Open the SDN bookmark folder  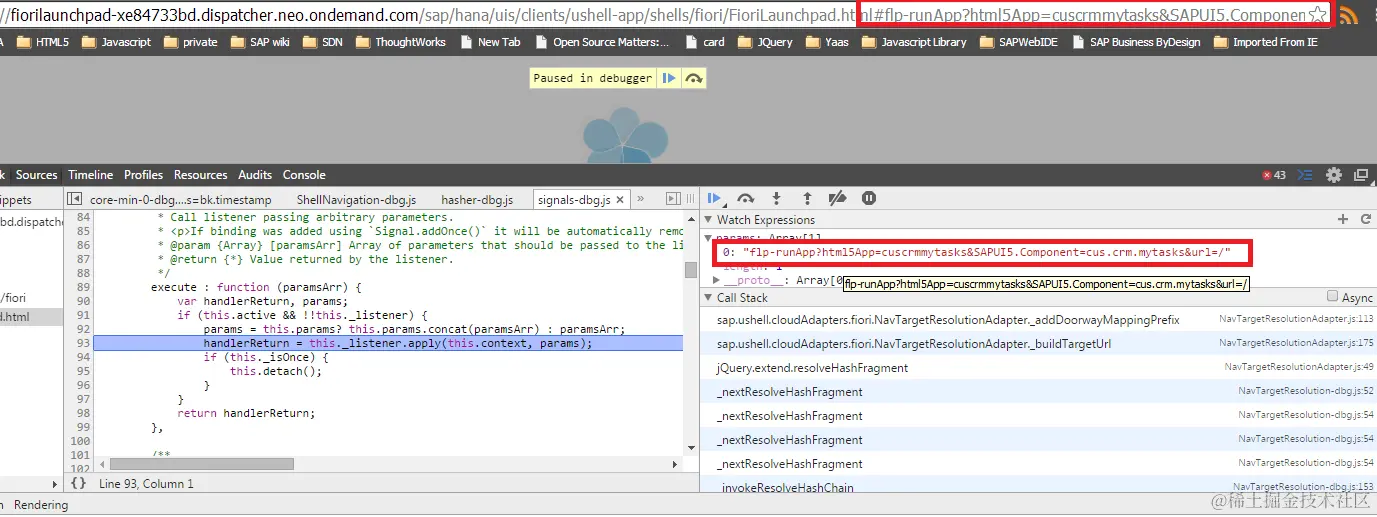click(323, 42)
